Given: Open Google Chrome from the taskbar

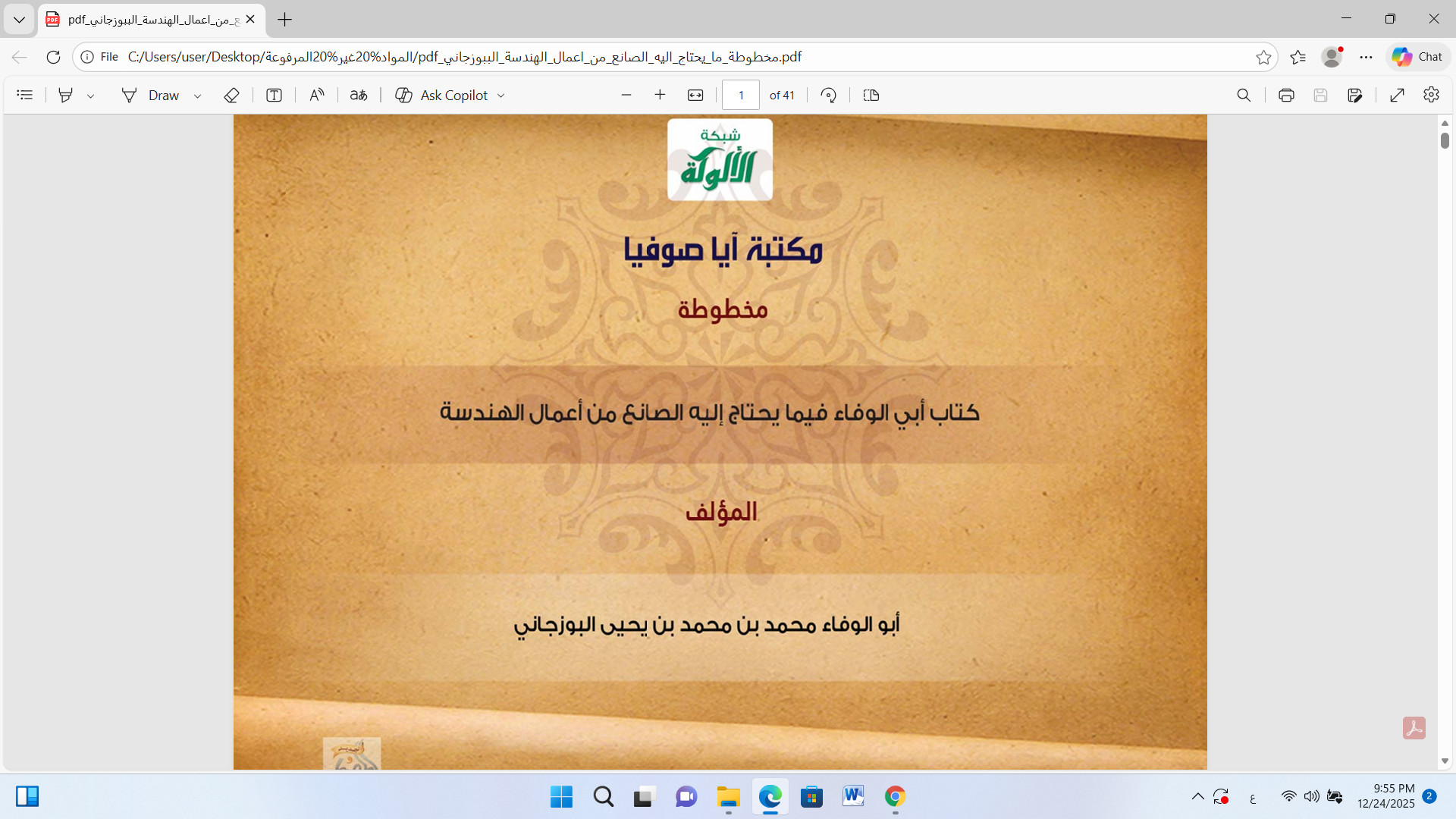Looking at the screenshot, I should tap(895, 797).
